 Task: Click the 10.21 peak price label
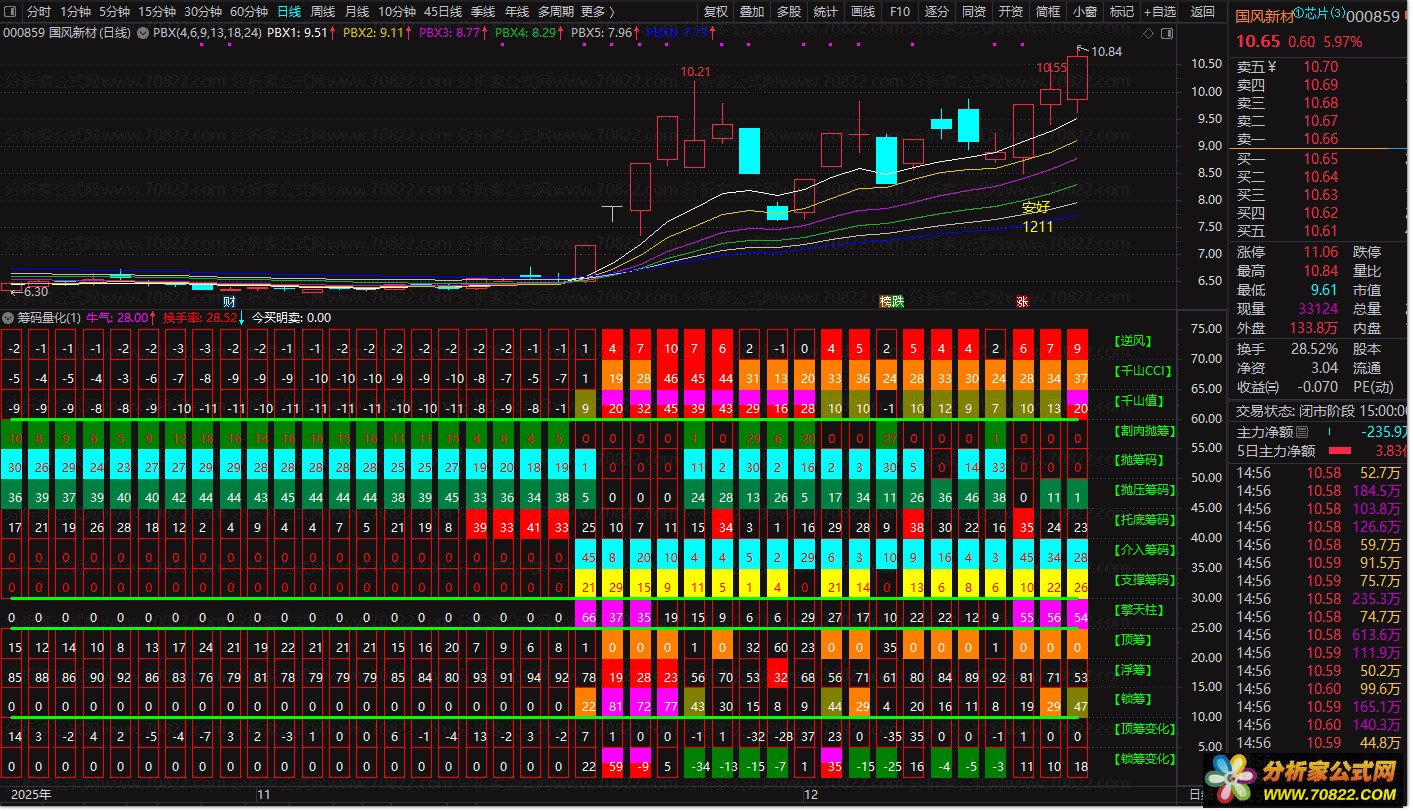click(x=695, y=72)
